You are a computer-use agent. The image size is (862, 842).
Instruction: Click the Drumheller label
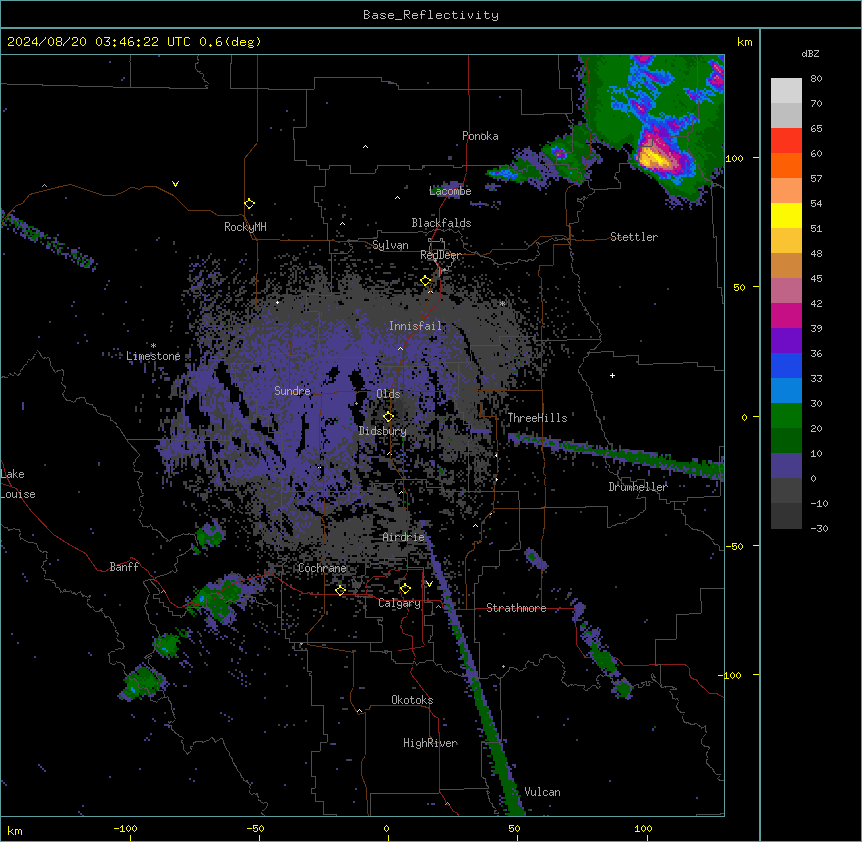tap(638, 487)
